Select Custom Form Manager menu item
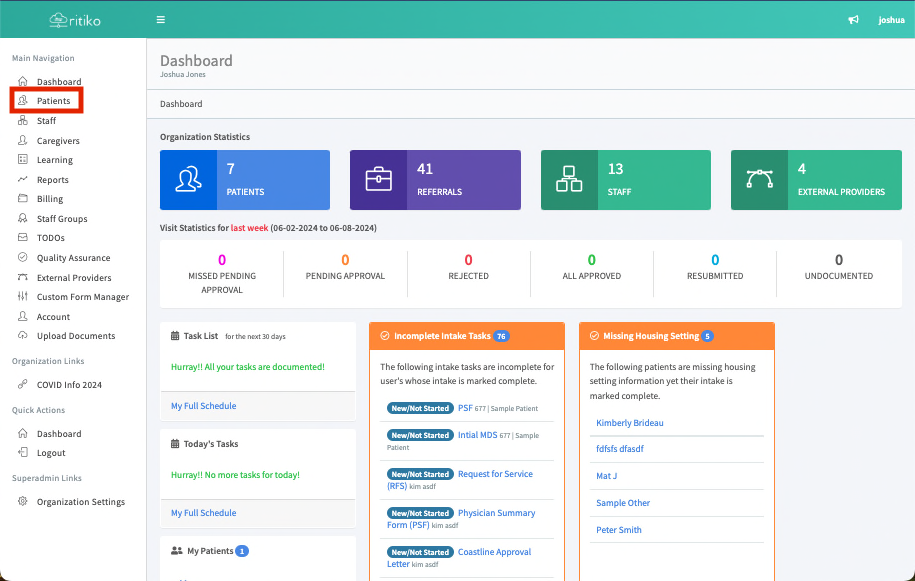The width and height of the screenshot is (915, 581). point(83,297)
